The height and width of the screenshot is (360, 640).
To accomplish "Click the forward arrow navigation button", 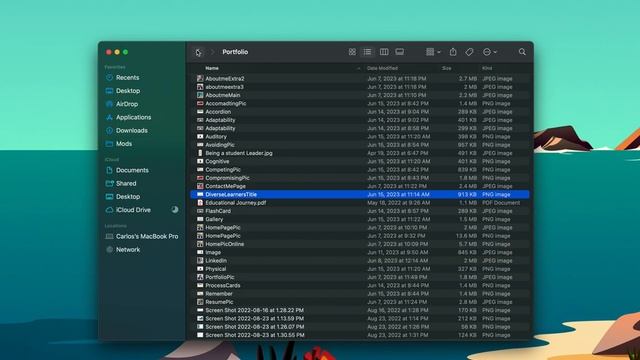I will coord(213,52).
